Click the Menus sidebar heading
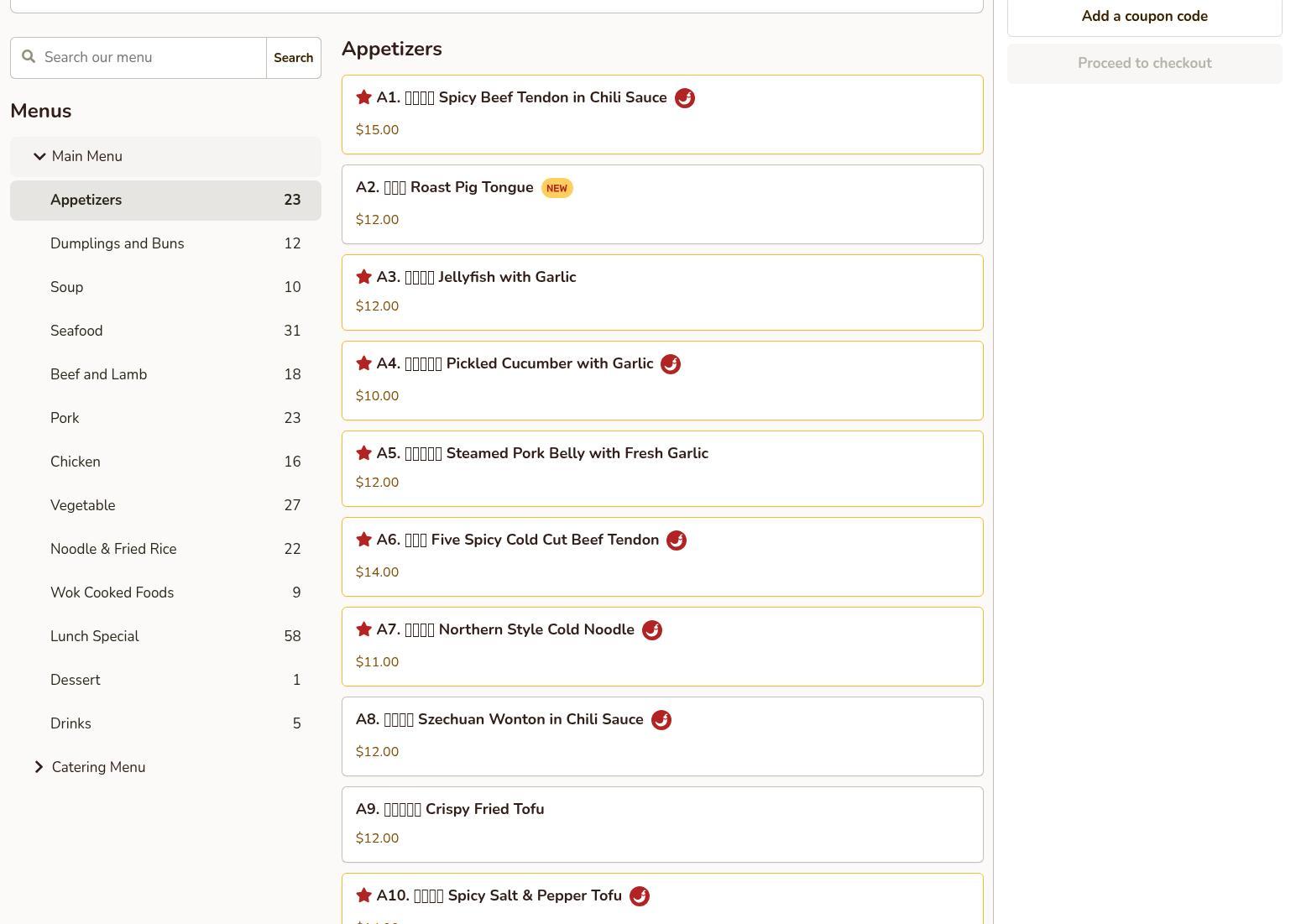The width and height of the screenshot is (1296, 924). pyautogui.click(x=40, y=111)
